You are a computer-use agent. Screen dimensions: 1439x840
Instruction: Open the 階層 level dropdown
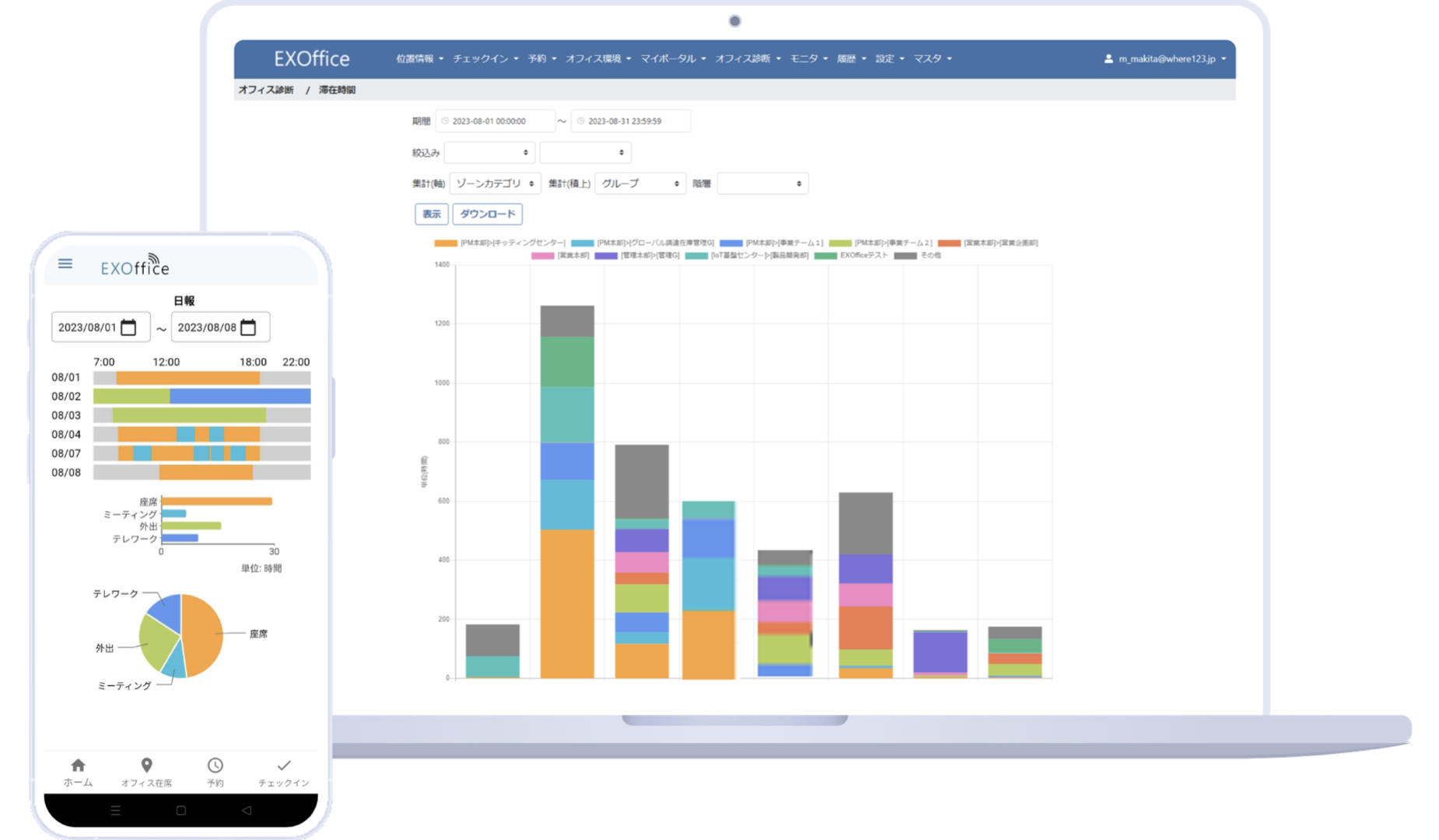click(762, 184)
